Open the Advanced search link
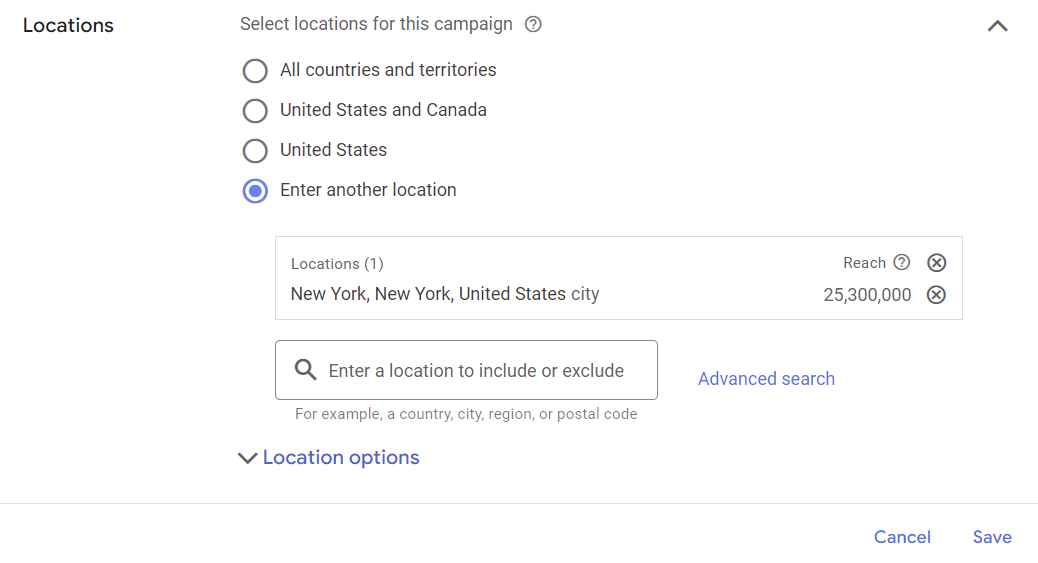This screenshot has width=1038, height=563. pyautogui.click(x=766, y=379)
